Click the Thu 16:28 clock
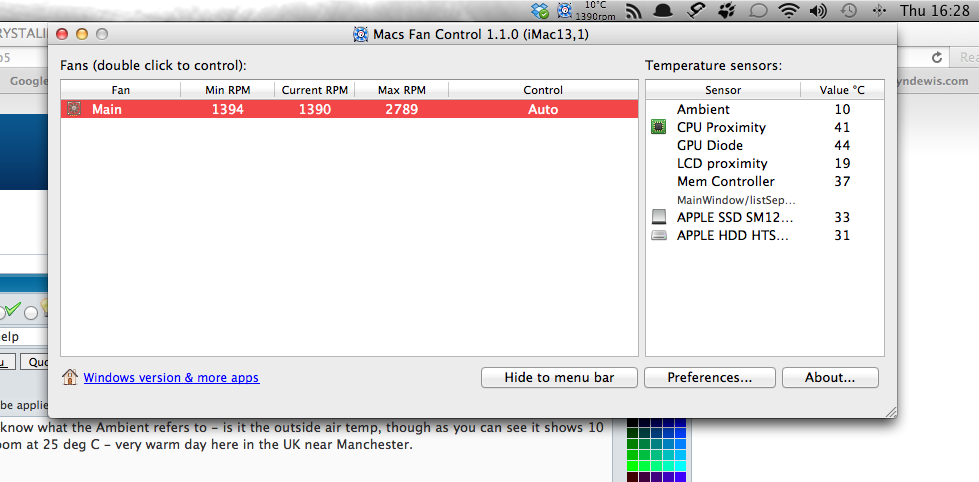Viewport: 979px width, 482px height. (935, 11)
